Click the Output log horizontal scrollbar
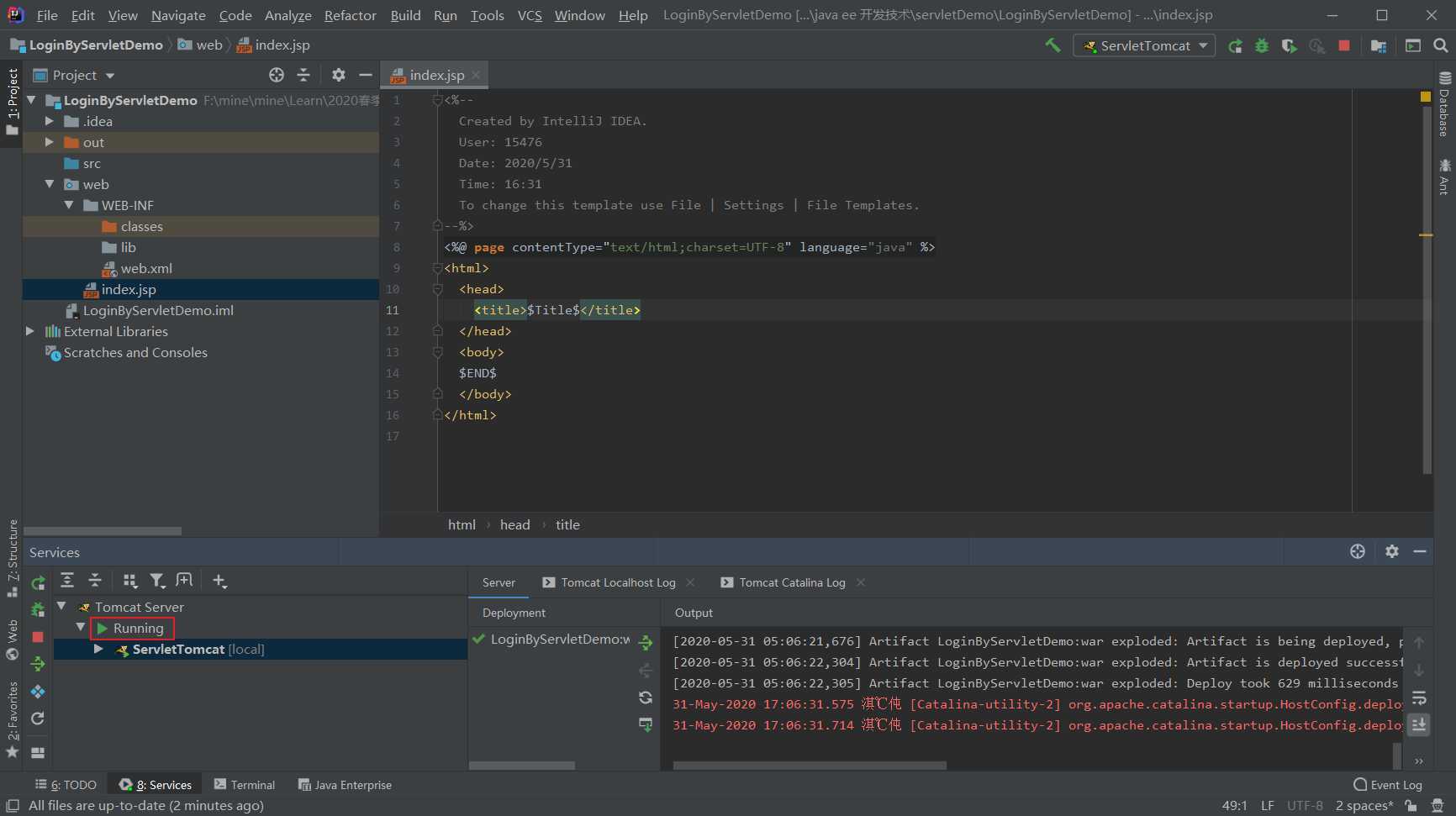The height and width of the screenshot is (816, 1456). pyautogui.click(x=810, y=766)
